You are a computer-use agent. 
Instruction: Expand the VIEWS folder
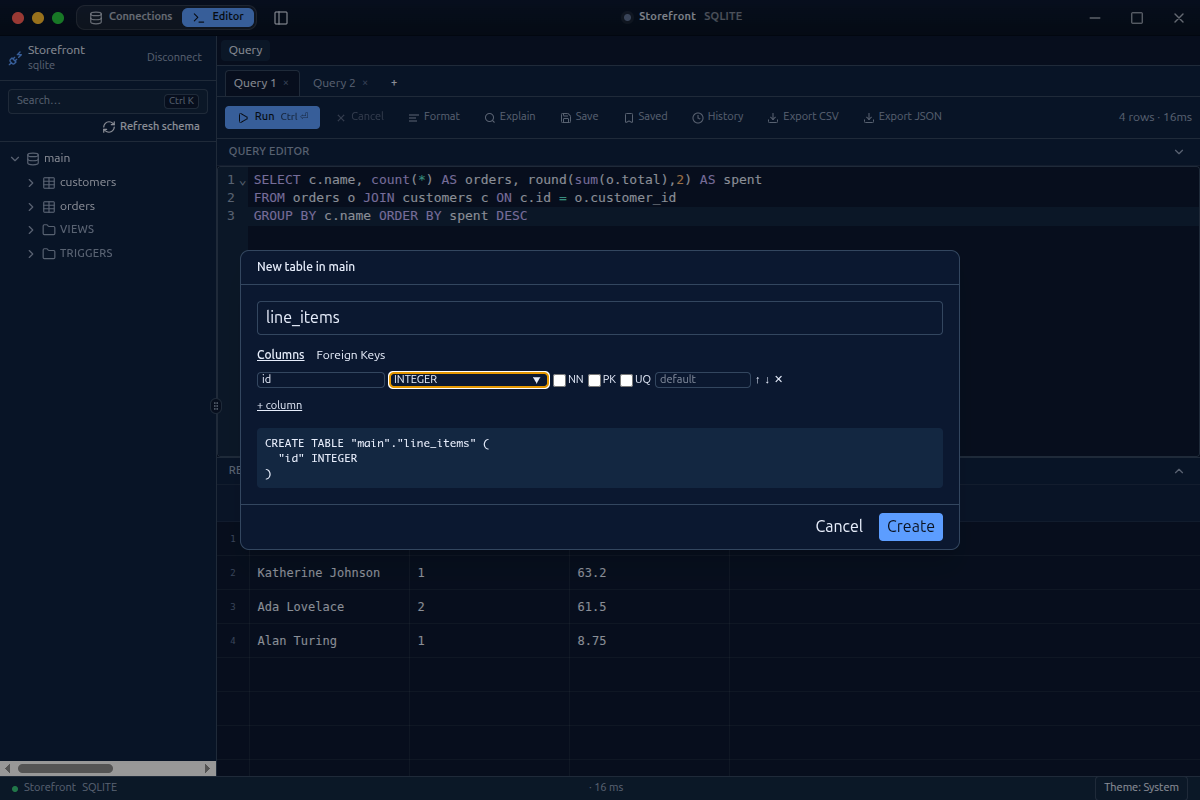(x=31, y=230)
